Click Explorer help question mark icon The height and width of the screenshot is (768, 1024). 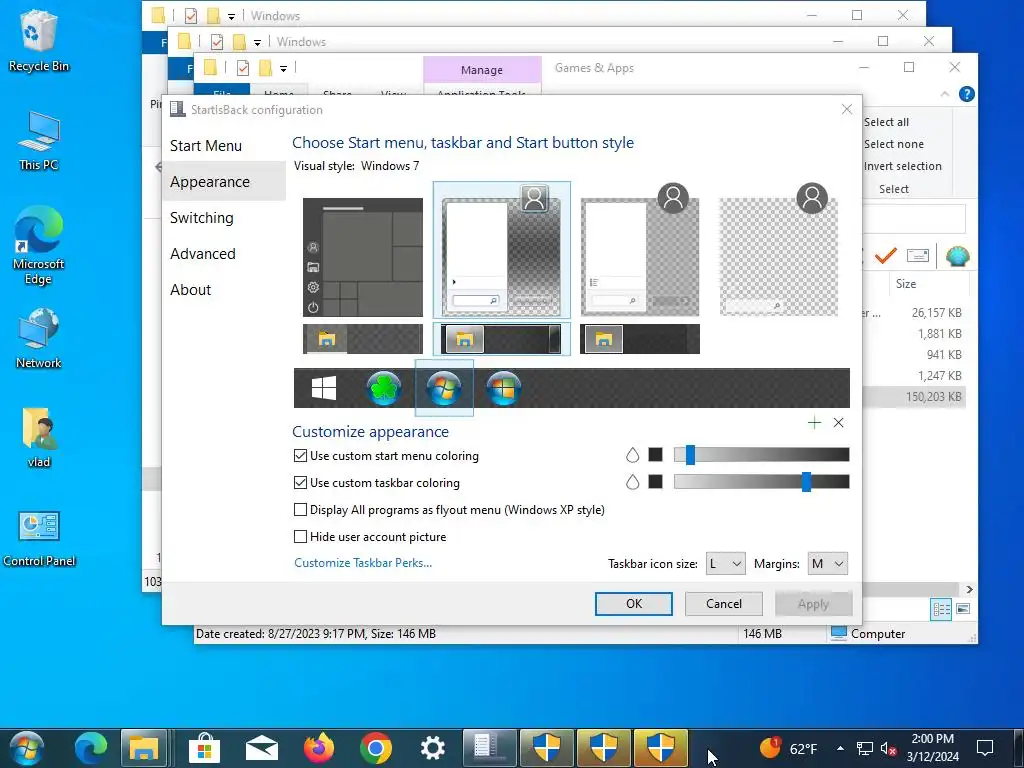[967, 94]
